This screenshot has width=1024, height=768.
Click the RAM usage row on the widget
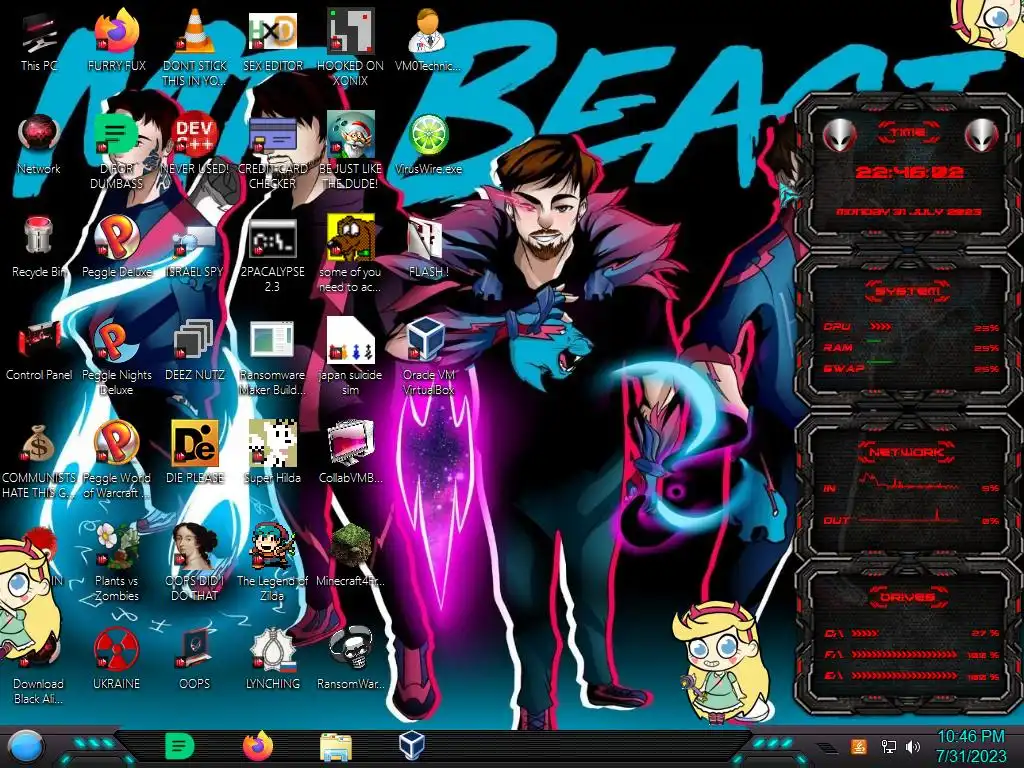tap(911, 347)
